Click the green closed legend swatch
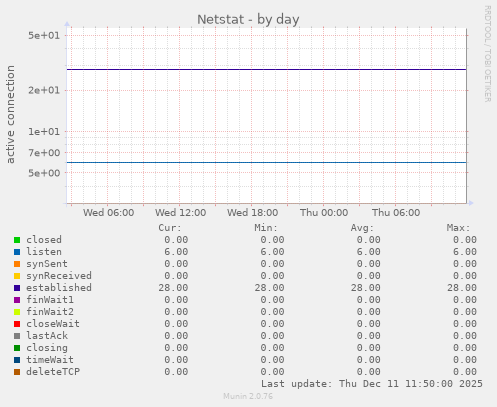 click(x=17, y=240)
